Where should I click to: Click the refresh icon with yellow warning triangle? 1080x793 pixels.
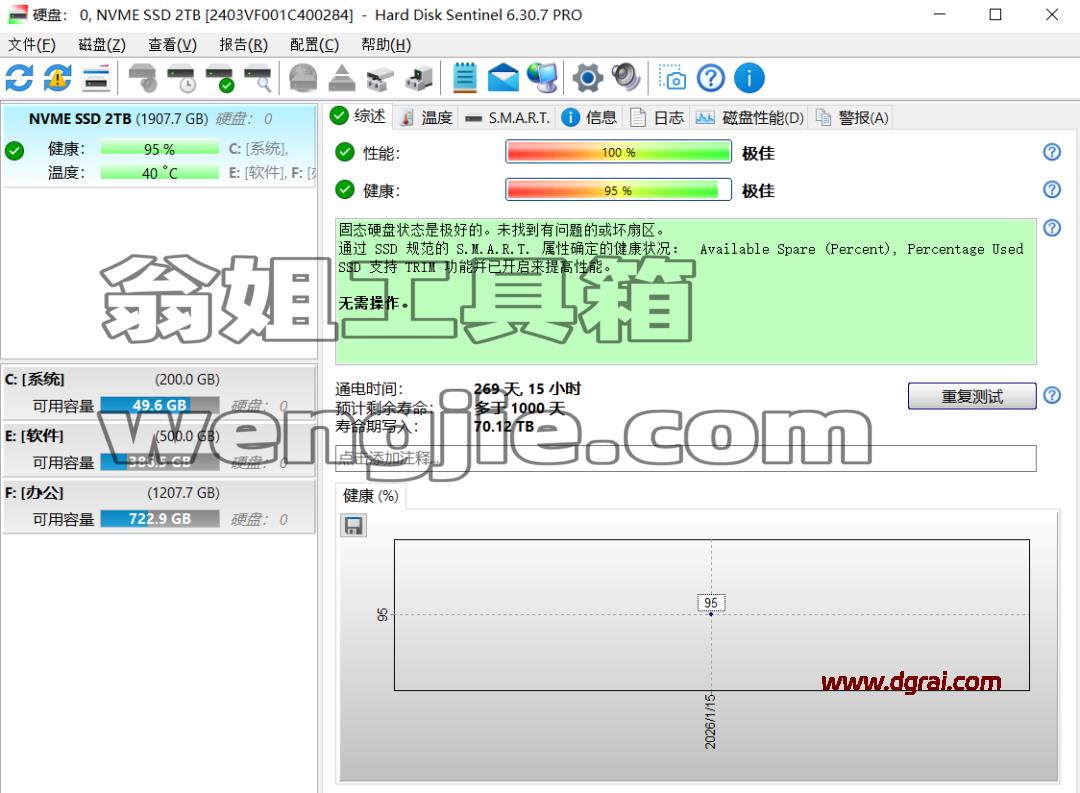(58, 78)
